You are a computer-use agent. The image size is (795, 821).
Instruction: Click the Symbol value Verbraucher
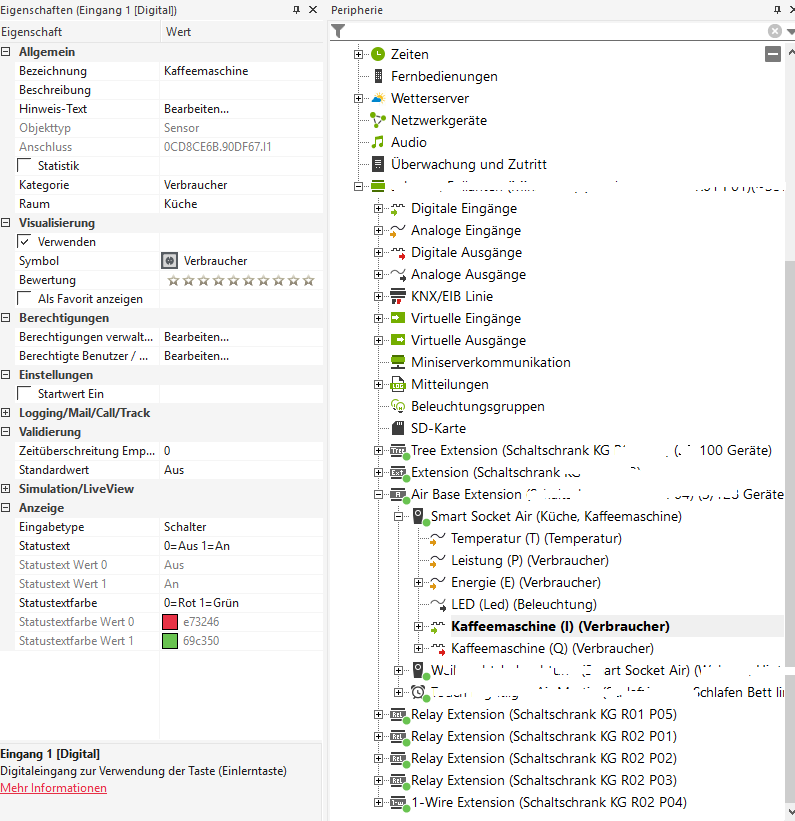click(215, 261)
